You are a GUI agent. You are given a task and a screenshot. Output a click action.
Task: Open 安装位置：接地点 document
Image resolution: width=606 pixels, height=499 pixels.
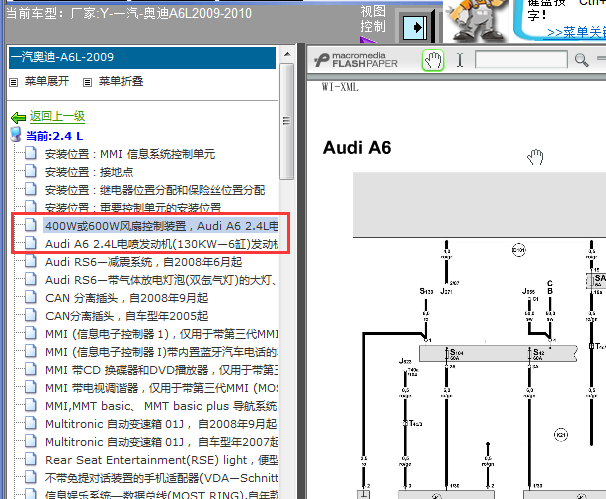89,172
